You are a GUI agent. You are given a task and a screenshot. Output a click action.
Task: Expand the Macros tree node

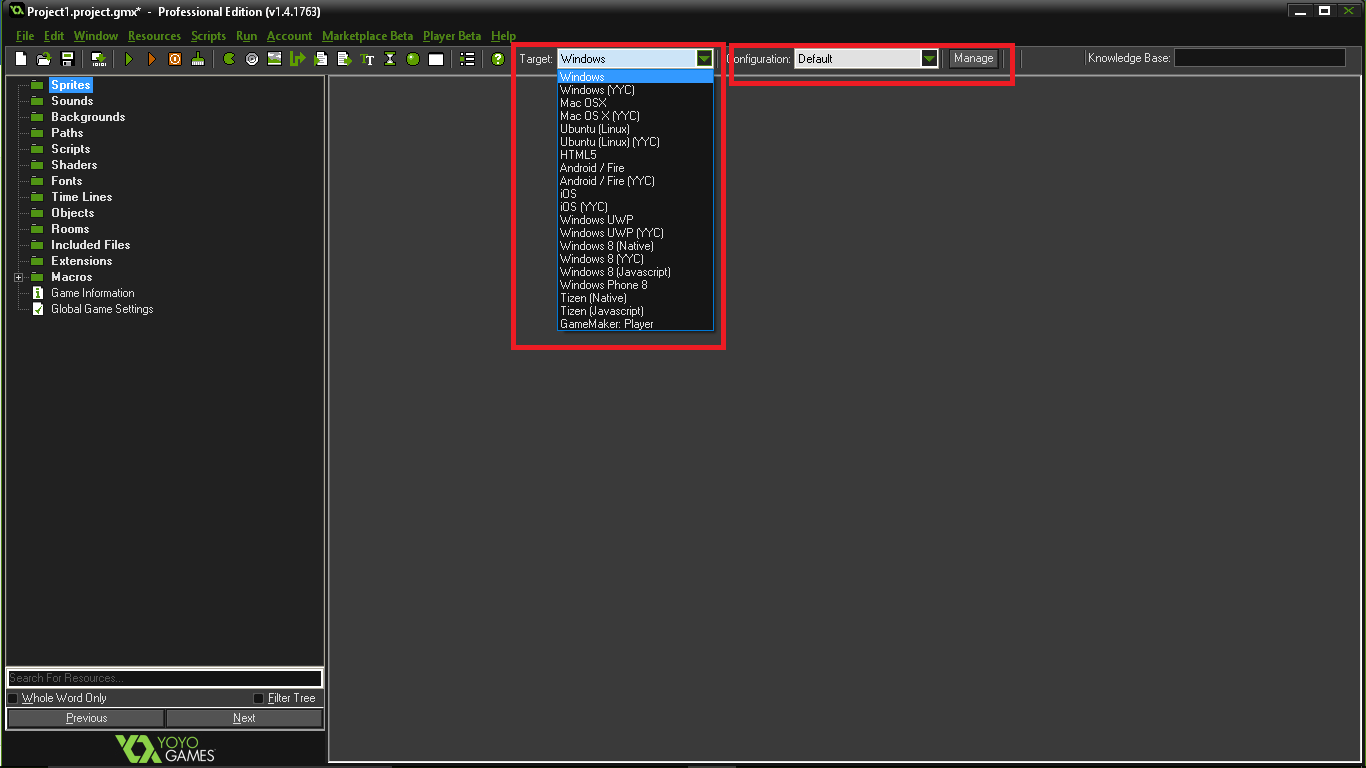19,277
